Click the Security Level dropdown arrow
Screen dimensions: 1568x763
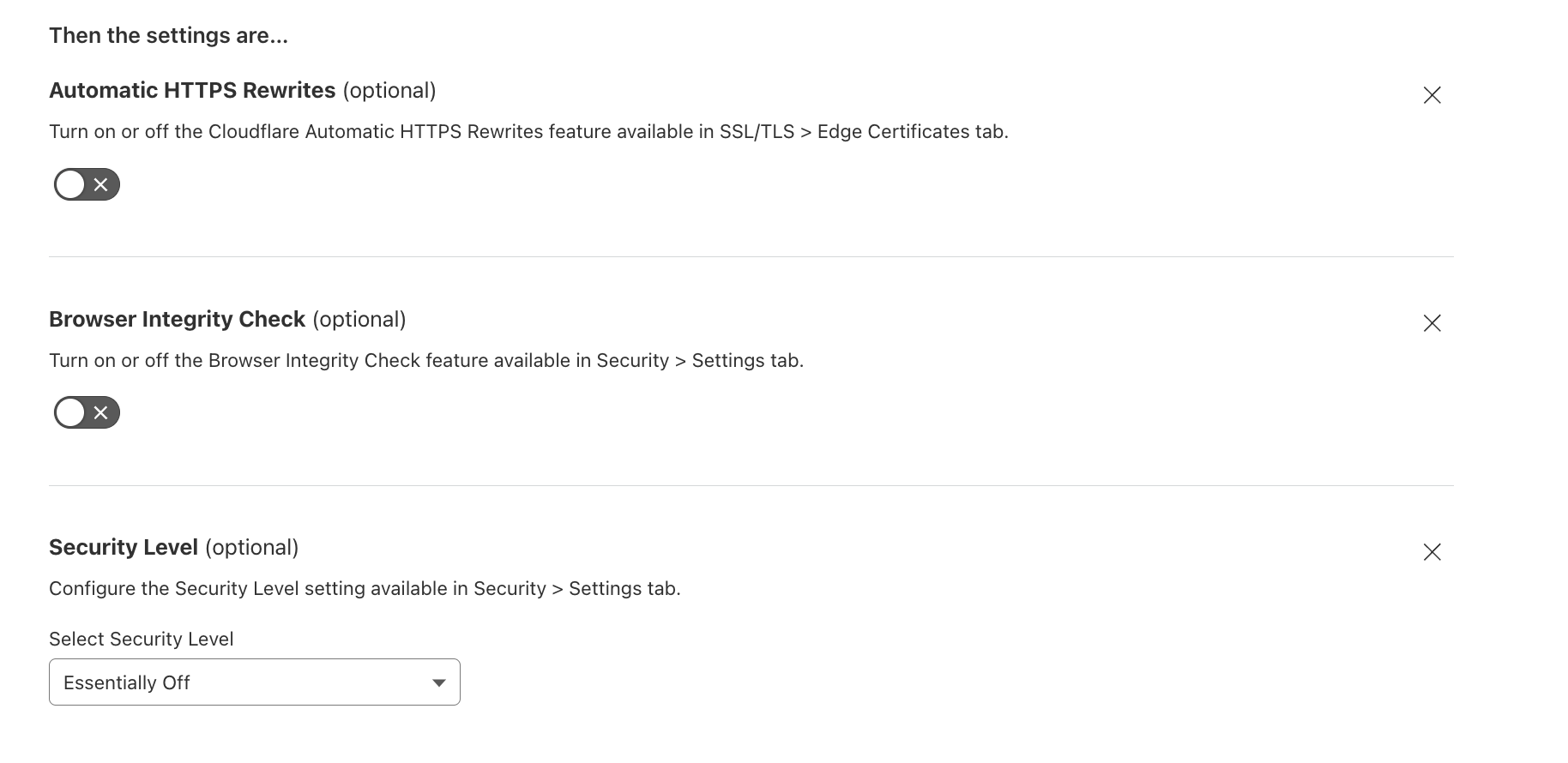pos(439,683)
